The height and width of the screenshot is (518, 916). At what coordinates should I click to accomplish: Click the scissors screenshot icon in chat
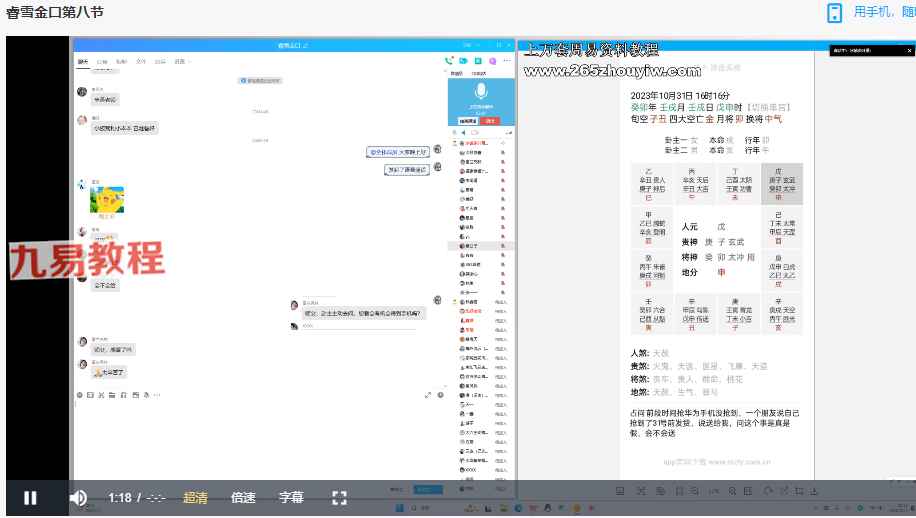(101, 395)
